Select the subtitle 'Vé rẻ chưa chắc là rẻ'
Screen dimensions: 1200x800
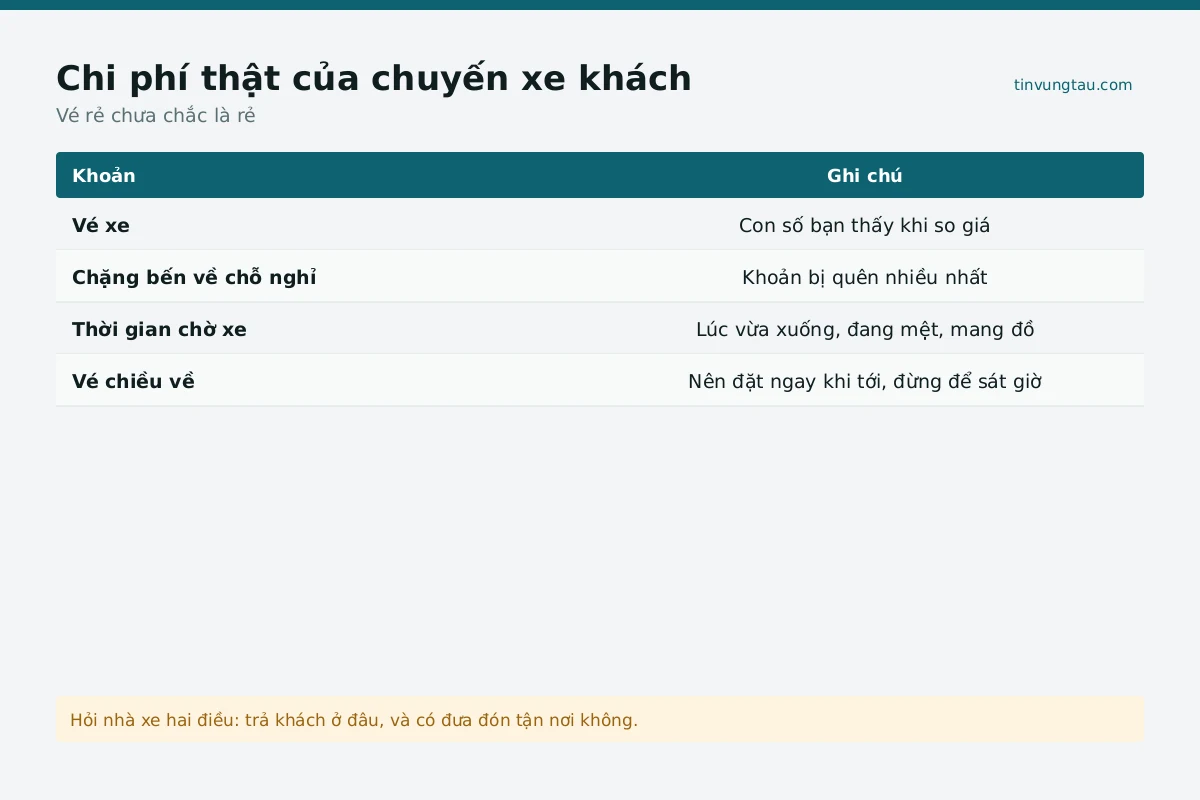click(x=156, y=115)
